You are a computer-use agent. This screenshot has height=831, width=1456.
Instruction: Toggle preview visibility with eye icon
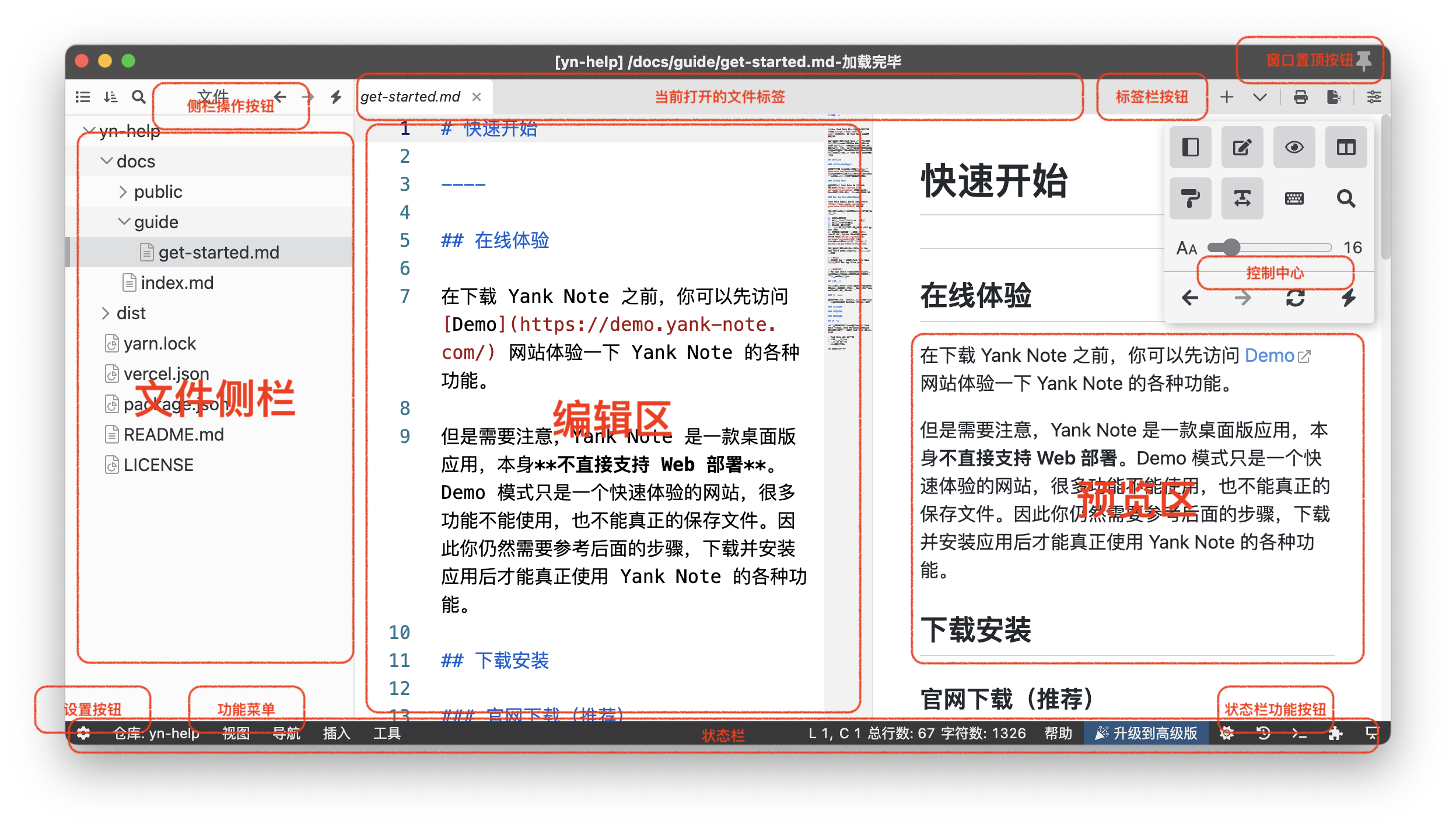(1294, 147)
